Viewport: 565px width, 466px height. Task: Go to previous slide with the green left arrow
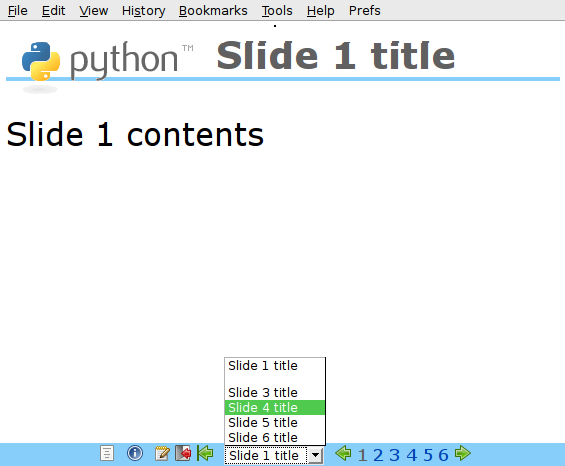click(x=343, y=453)
